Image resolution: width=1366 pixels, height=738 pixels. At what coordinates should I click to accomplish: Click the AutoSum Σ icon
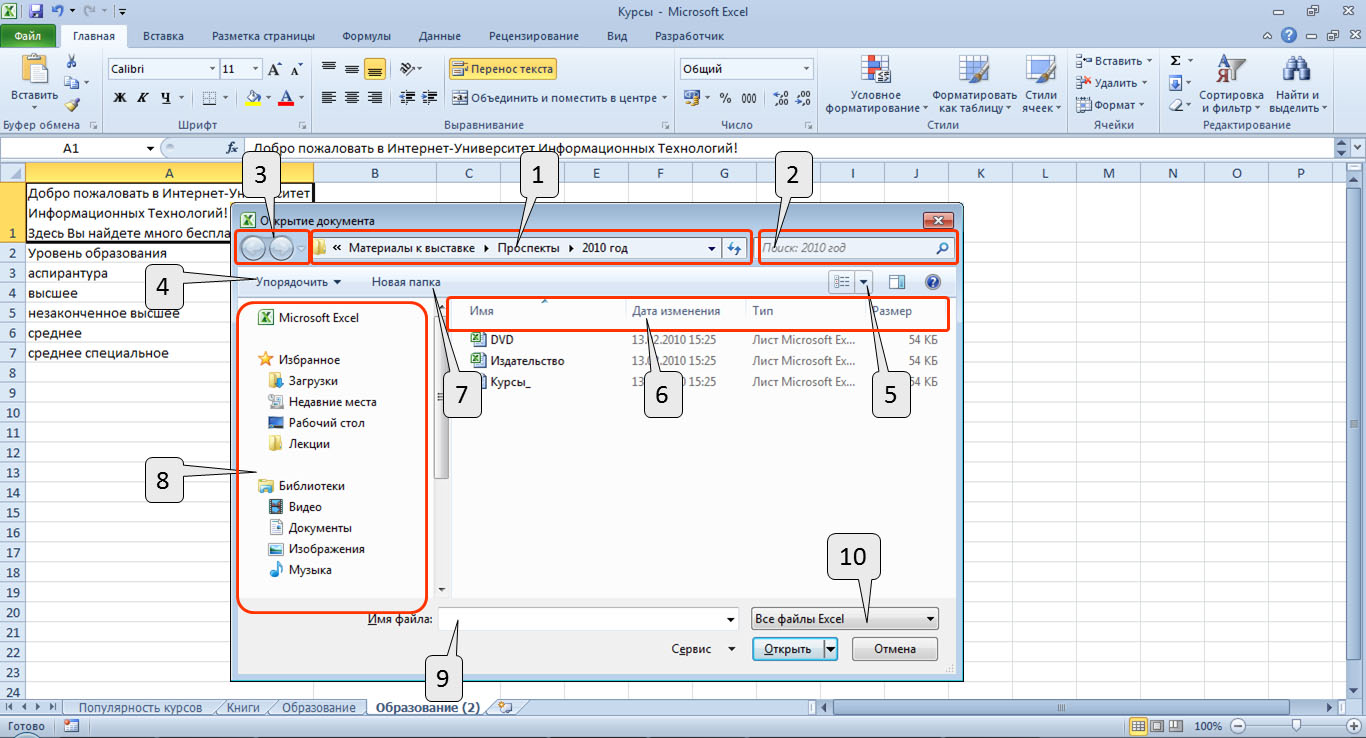[1175, 61]
